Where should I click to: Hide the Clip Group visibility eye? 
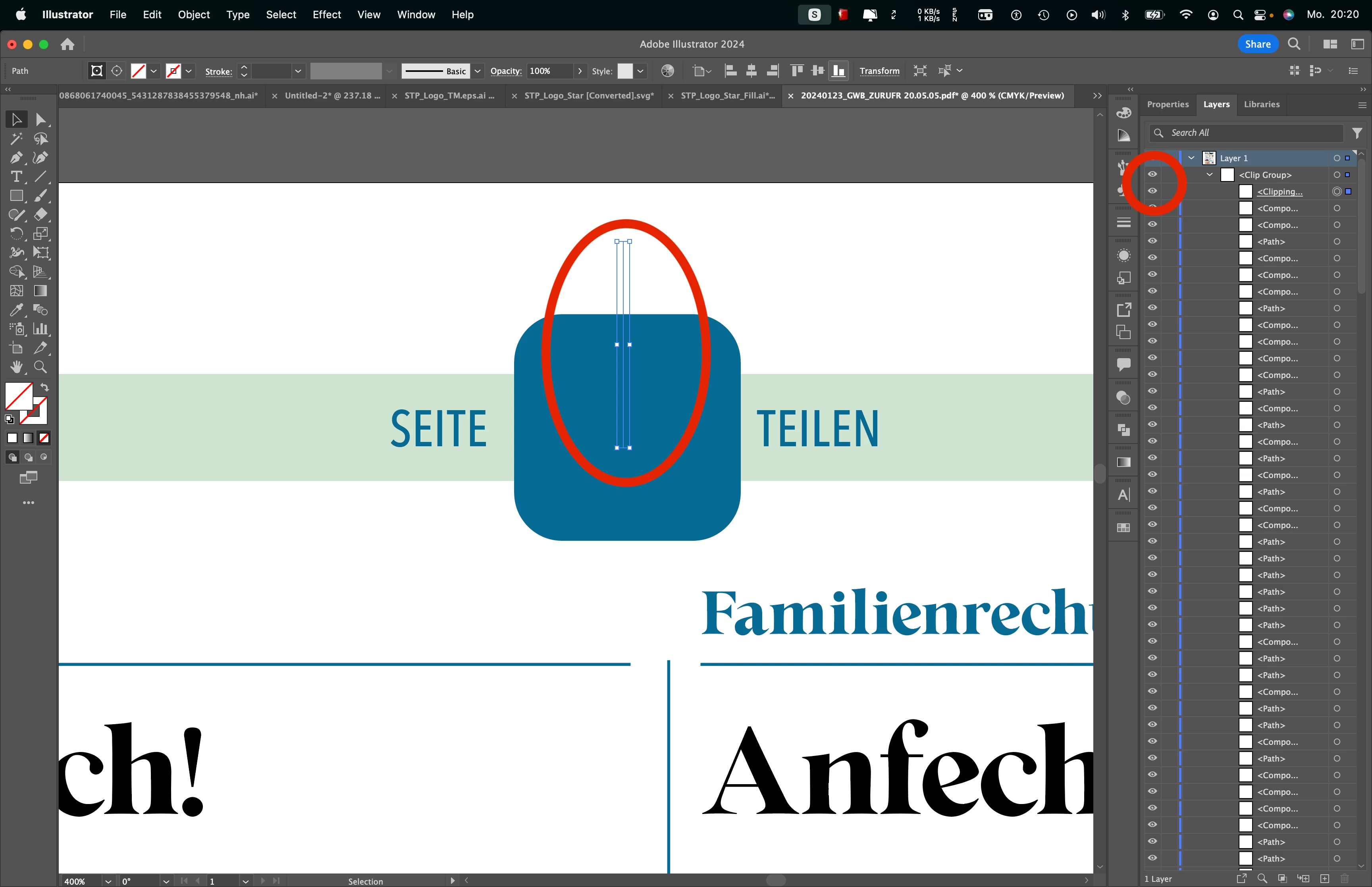[1152, 175]
